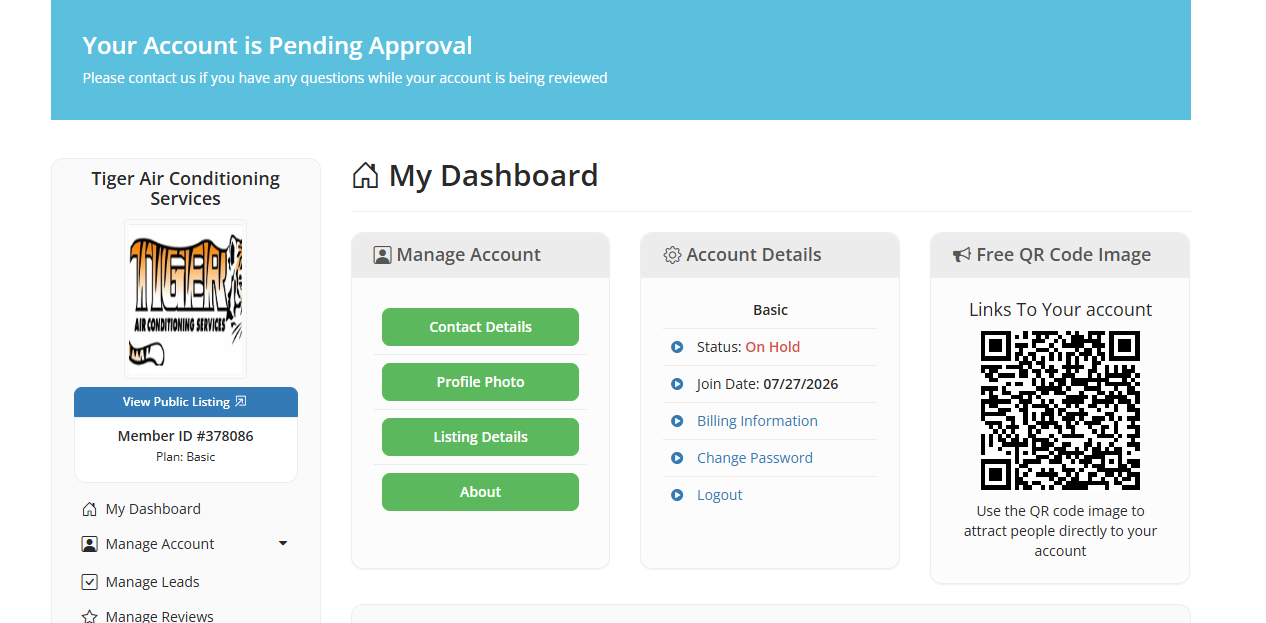
Task: Click the Logout link
Action: coord(720,495)
